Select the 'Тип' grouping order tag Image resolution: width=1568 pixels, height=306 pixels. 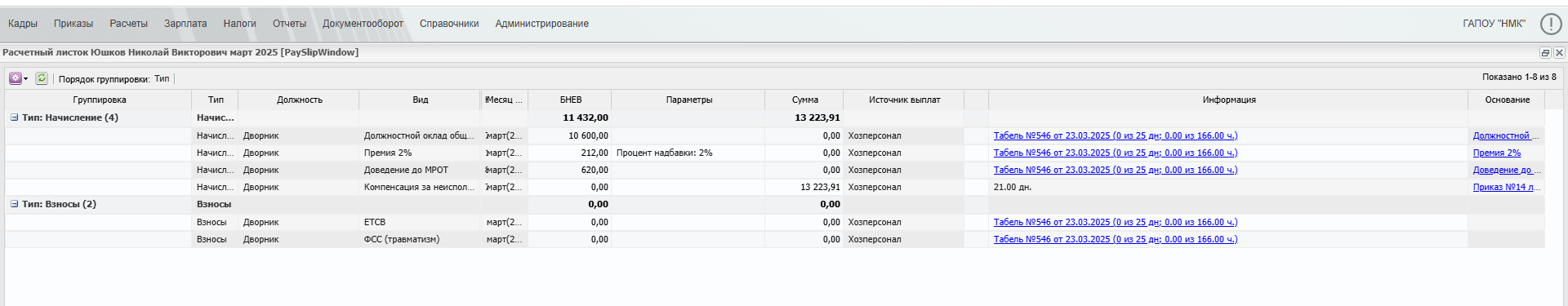pos(162,79)
